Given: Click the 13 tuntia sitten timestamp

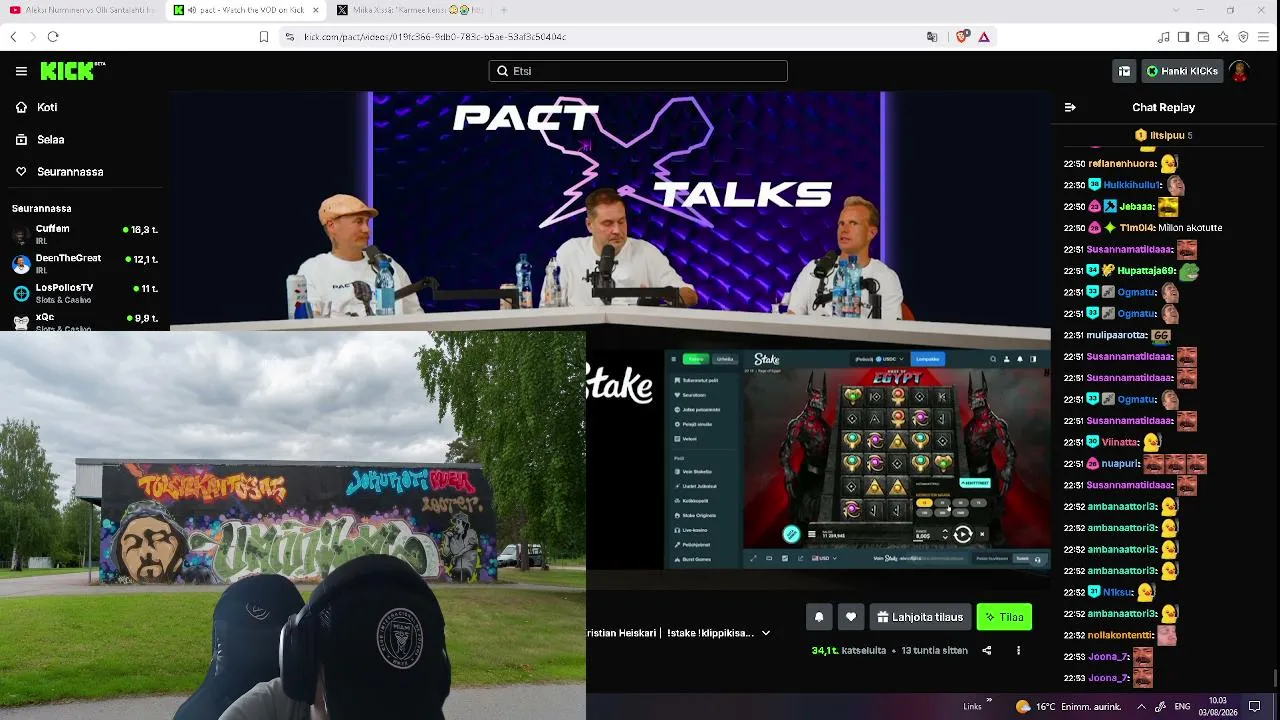Looking at the screenshot, I should [935, 650].
